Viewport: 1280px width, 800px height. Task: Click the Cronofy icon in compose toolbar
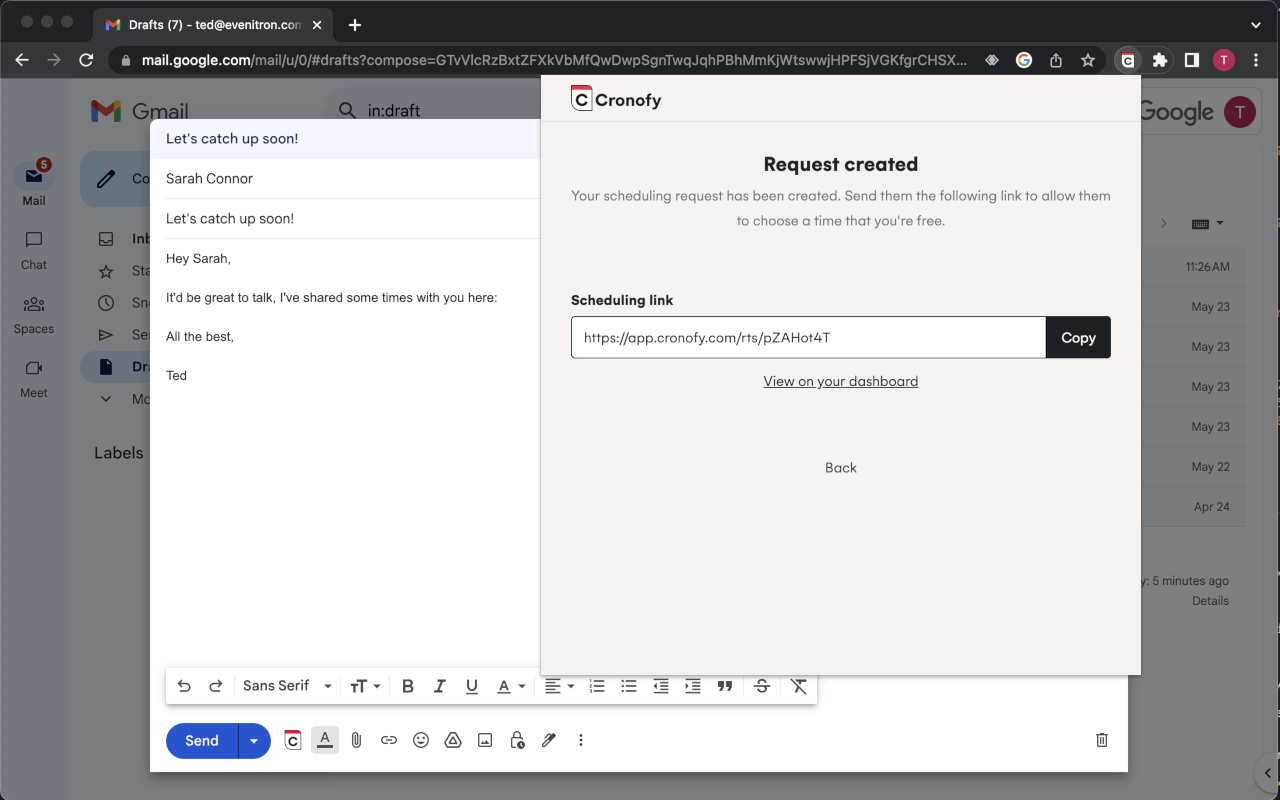293,740
